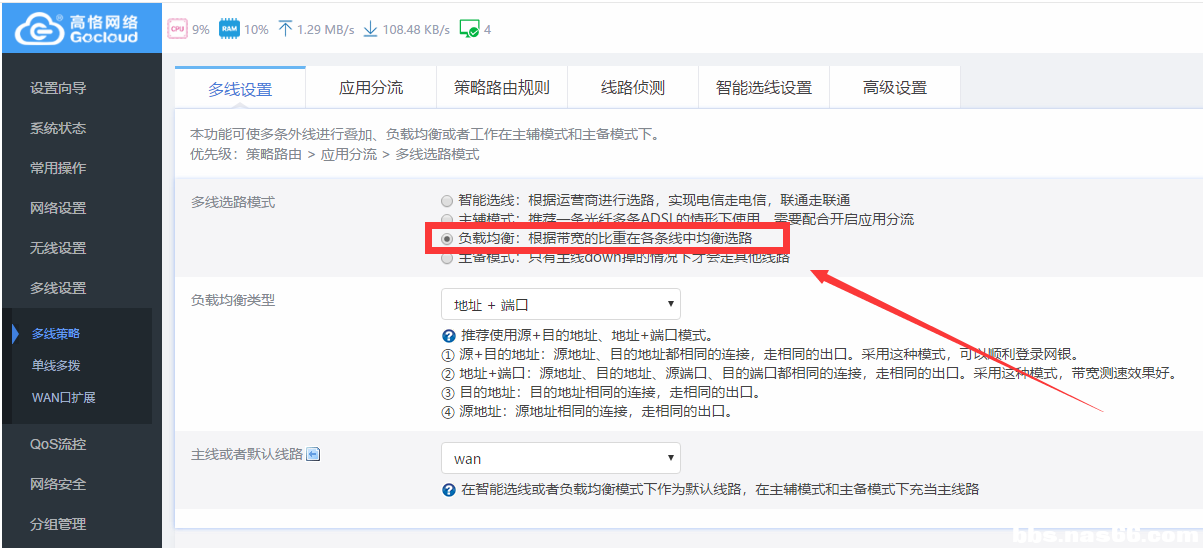This screenshot has height=548, width=1203.
Task: Select 负载均衡 radio button
Action: tap(447, 238)
